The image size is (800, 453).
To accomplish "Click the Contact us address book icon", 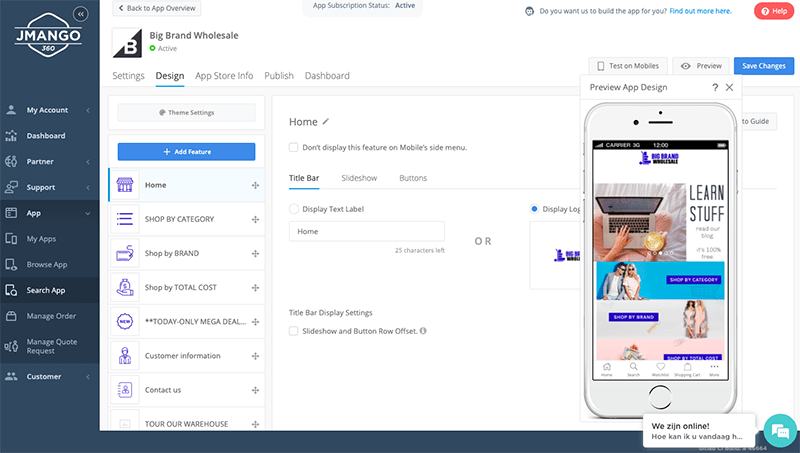I will [124, 390].
